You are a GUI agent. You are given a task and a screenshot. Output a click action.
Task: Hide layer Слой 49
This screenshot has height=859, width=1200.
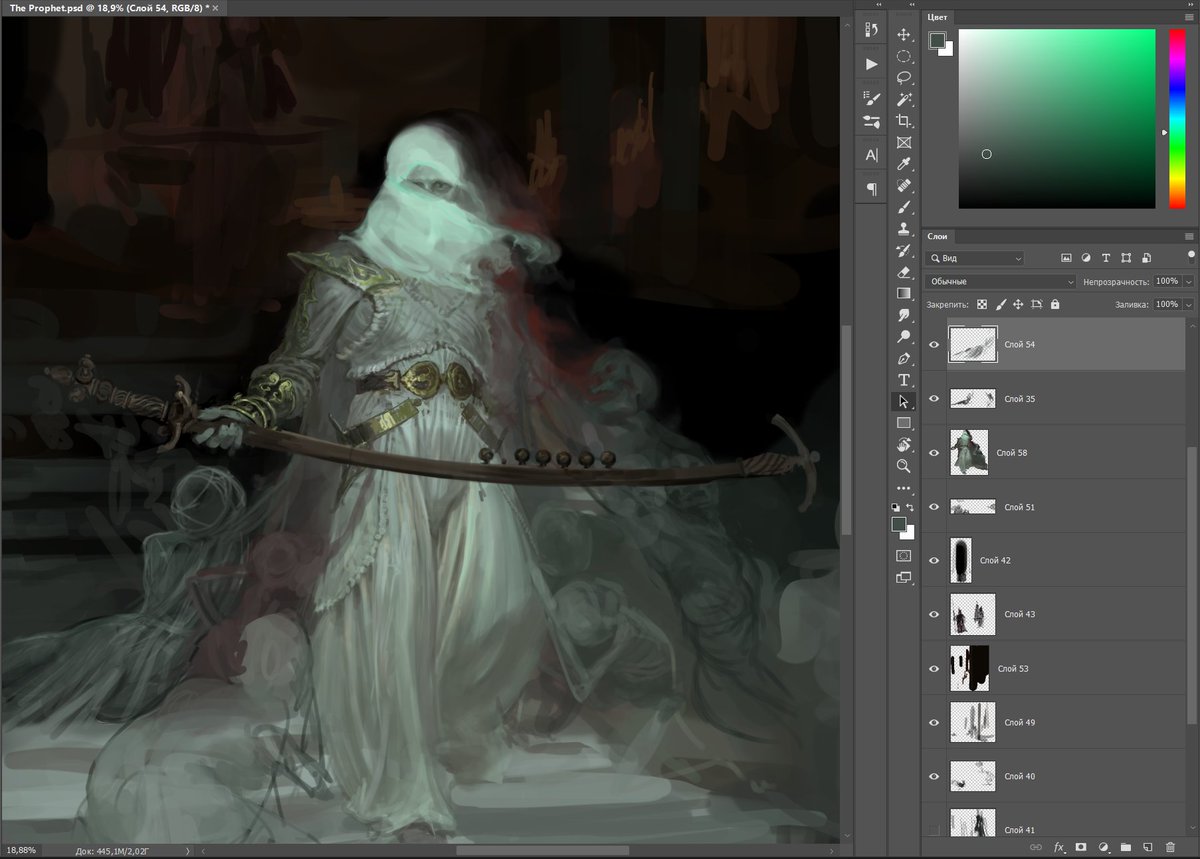point(934,723)
